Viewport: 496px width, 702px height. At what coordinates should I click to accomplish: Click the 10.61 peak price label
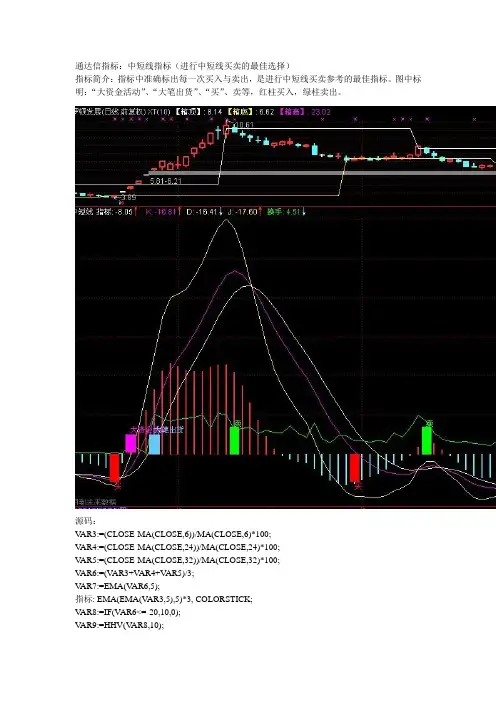click(244, 125)
